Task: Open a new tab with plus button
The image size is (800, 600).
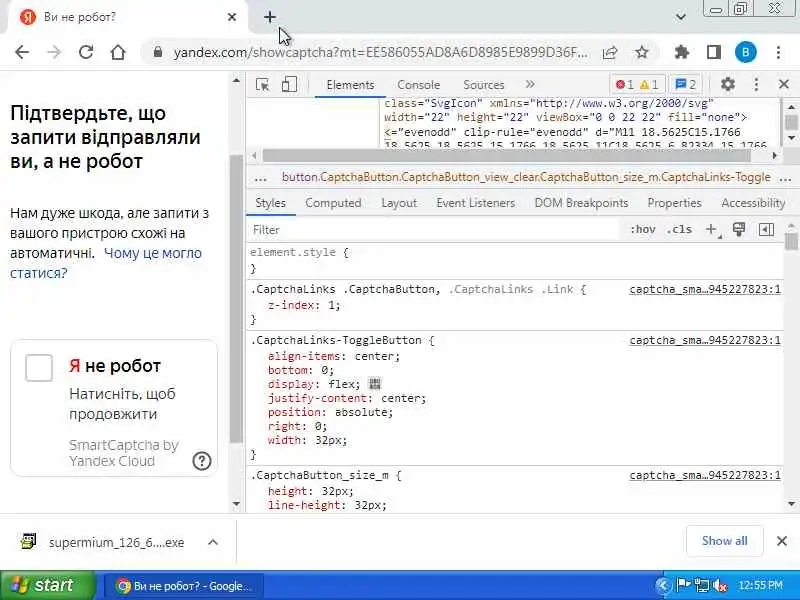Action: (270, 17)
